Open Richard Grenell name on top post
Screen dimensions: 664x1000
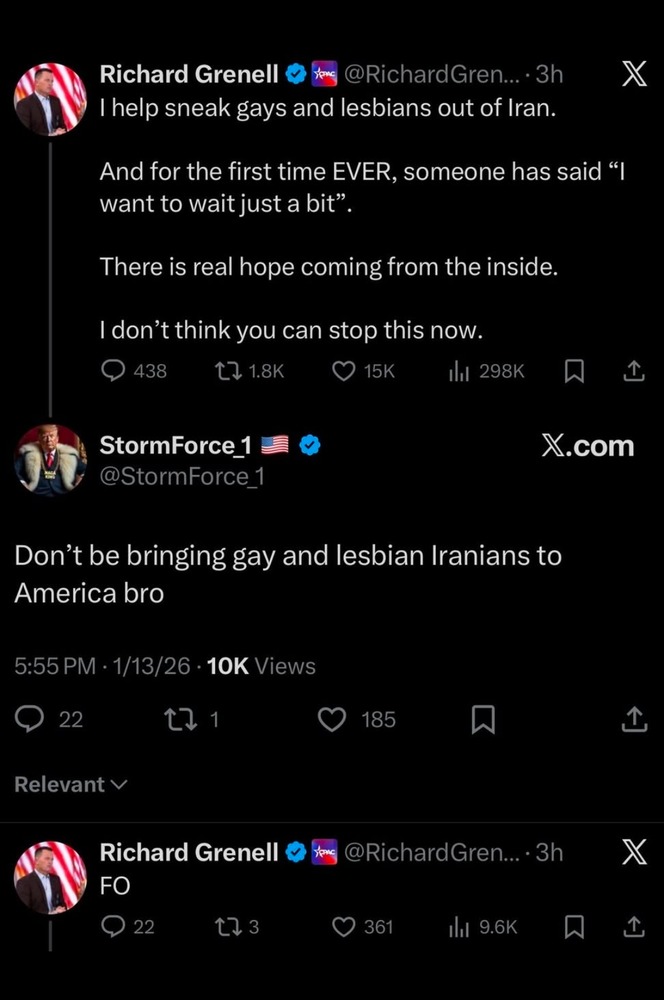[189, 74]
